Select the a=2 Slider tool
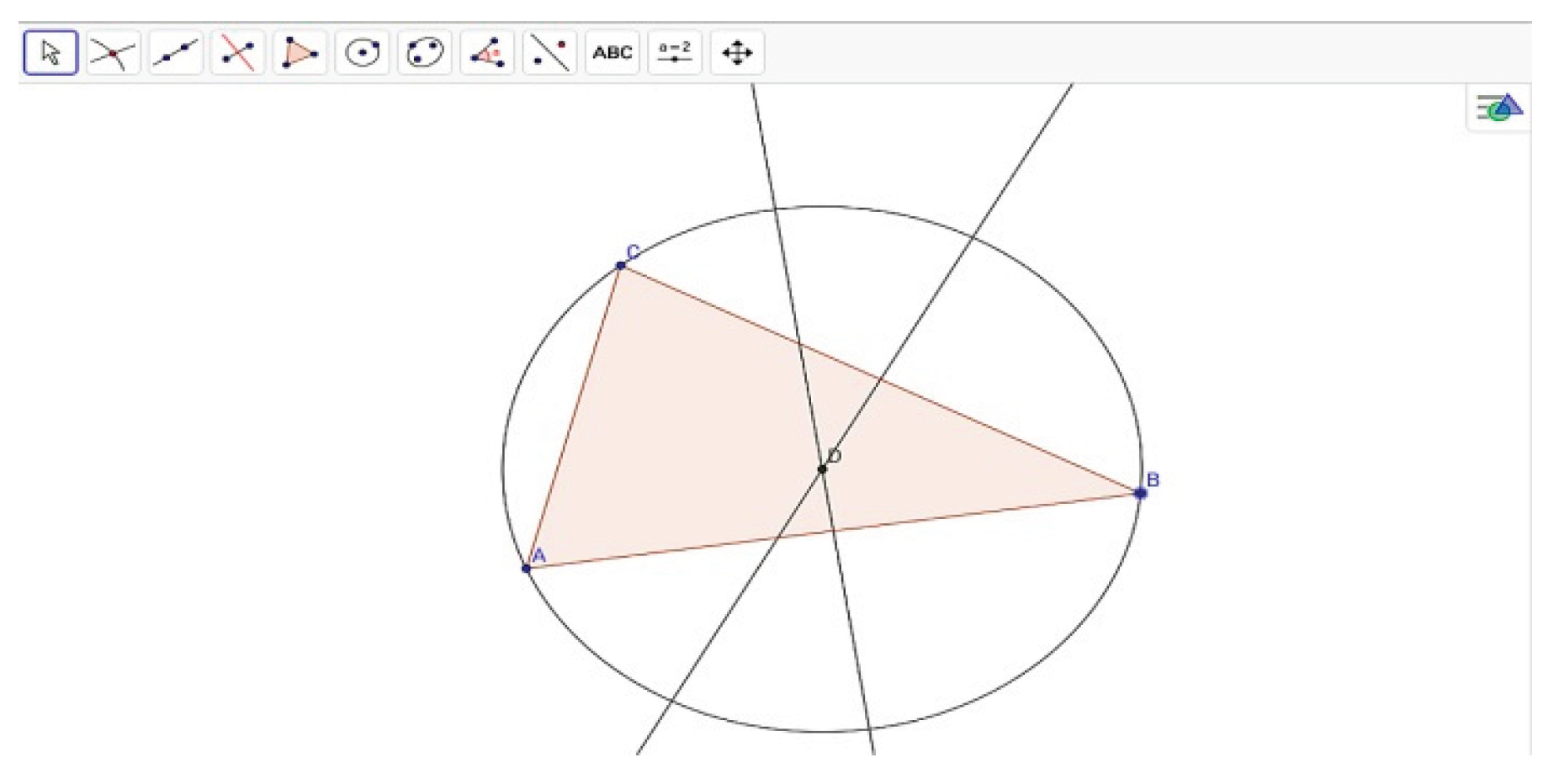 (674, 53)
